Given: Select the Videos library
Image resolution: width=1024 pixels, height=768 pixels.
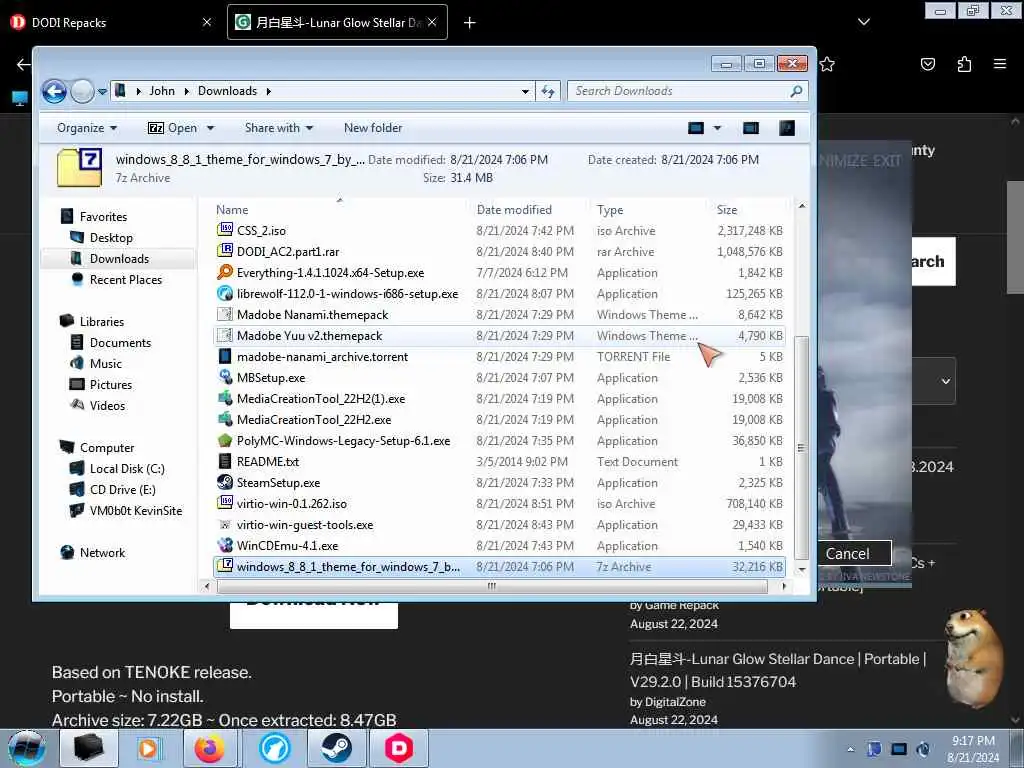Looking at the screenshot, I should (107, 406).
